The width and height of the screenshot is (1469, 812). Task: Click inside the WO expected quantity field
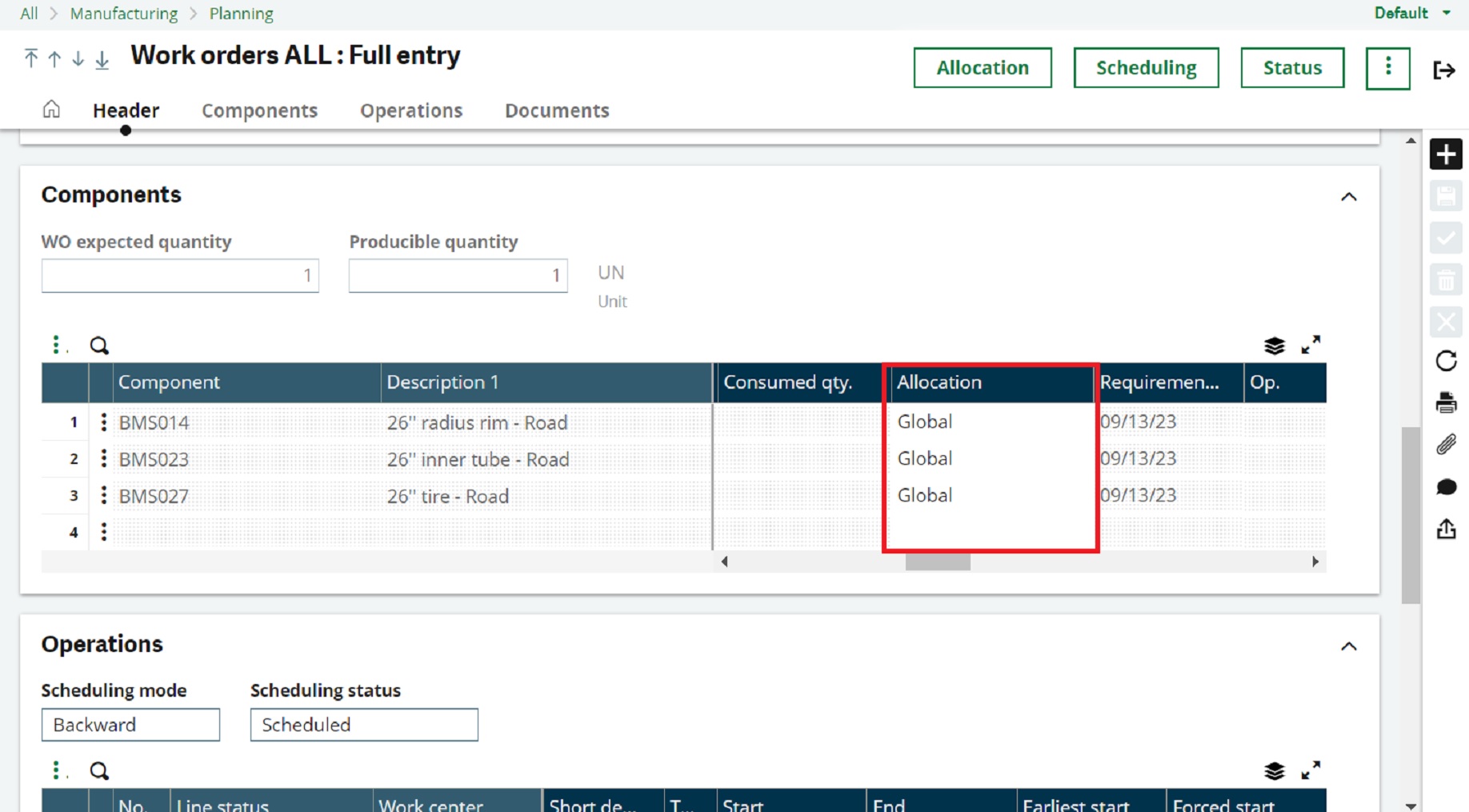click(180, 275)
